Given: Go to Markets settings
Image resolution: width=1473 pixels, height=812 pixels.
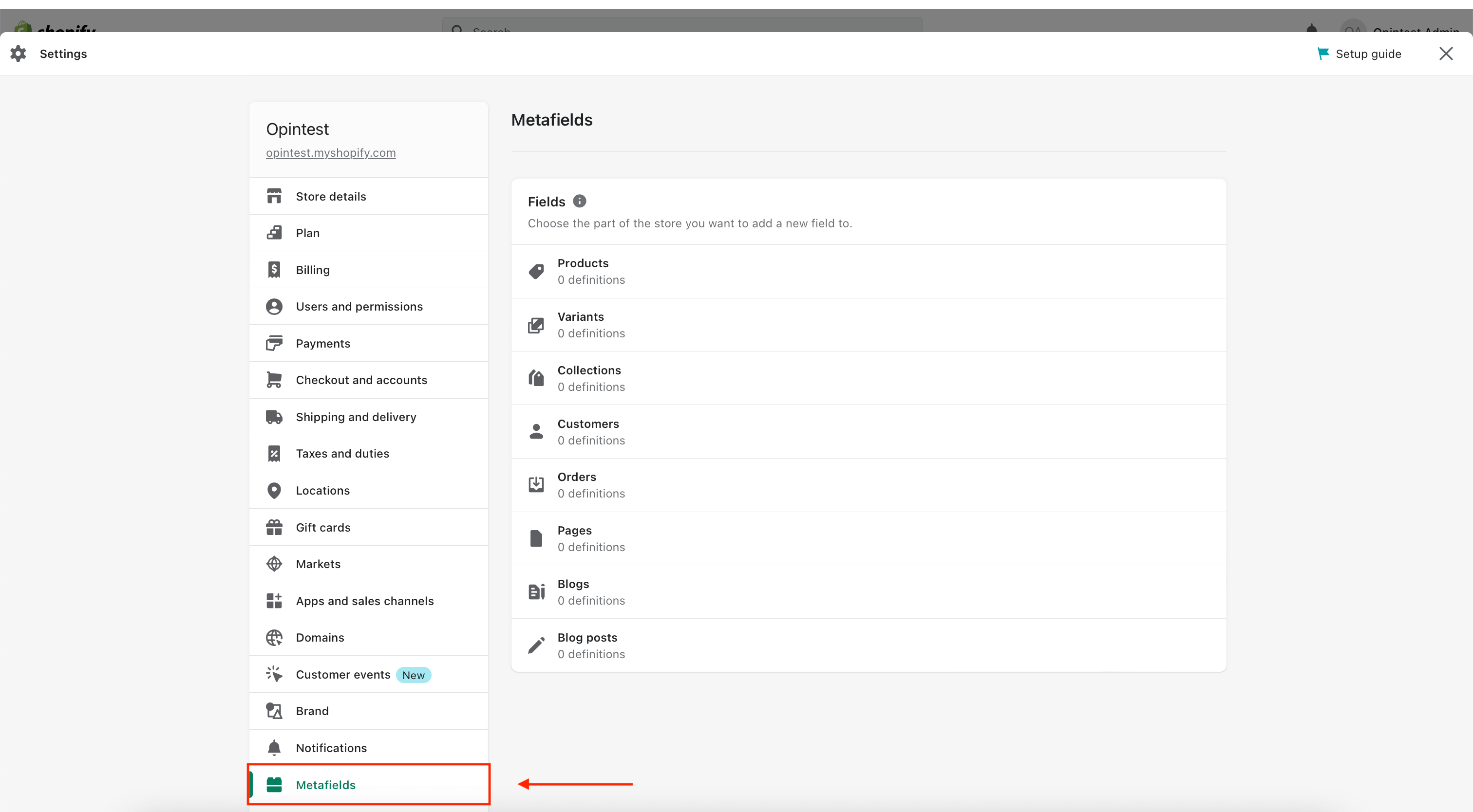Looking at the screenshot, I should coord(368,563).
